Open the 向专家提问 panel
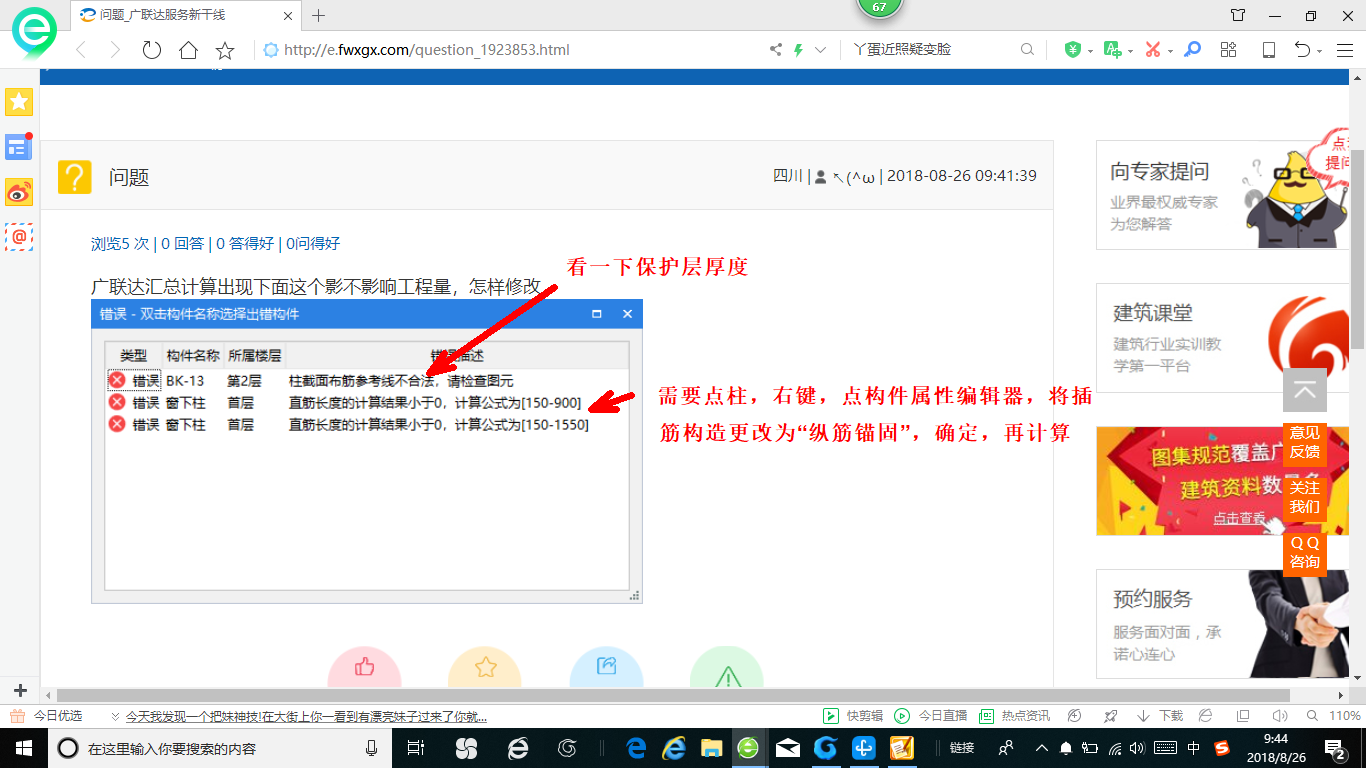This screenshot has height=768, width=1366. [x=1223, y=194]
